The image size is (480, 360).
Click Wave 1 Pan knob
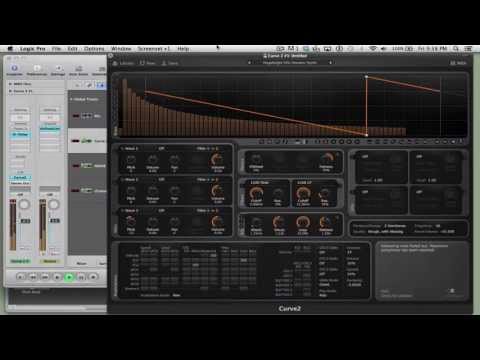tap(174, 160)
